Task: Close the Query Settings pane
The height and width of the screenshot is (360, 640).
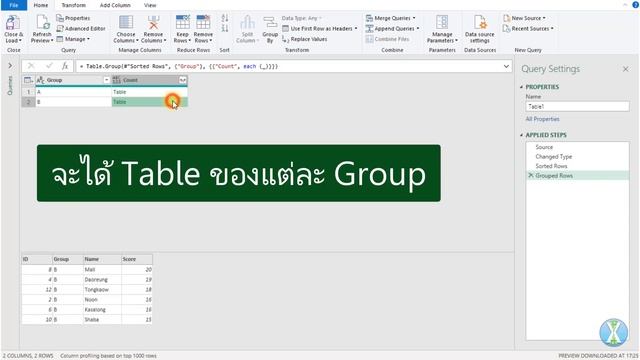Action: 625,69
